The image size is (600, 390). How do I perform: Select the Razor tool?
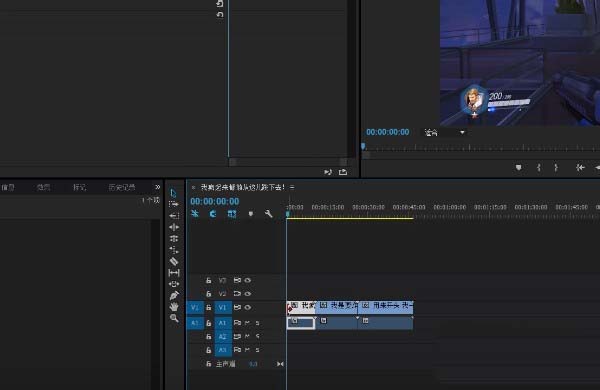click(x=174, y=261)
